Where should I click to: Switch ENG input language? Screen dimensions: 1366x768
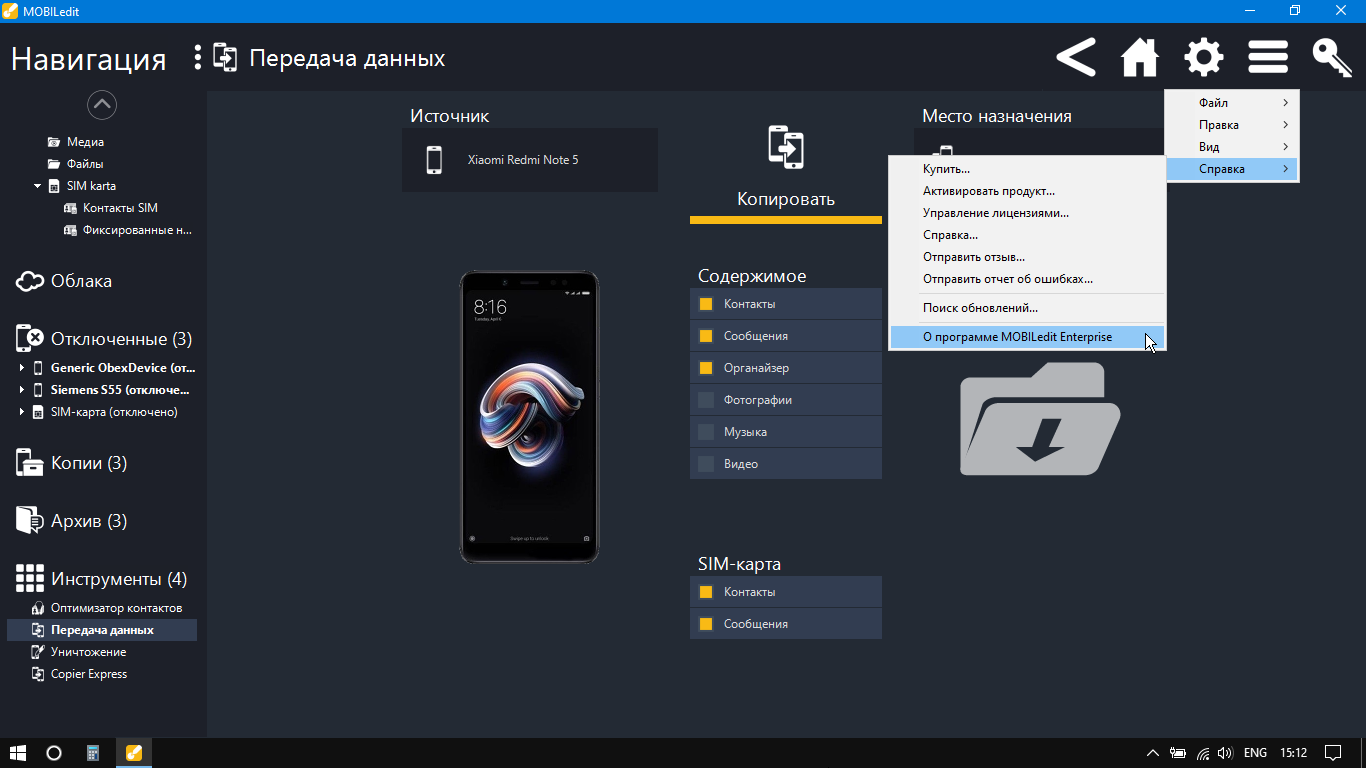pos(1255,753)
